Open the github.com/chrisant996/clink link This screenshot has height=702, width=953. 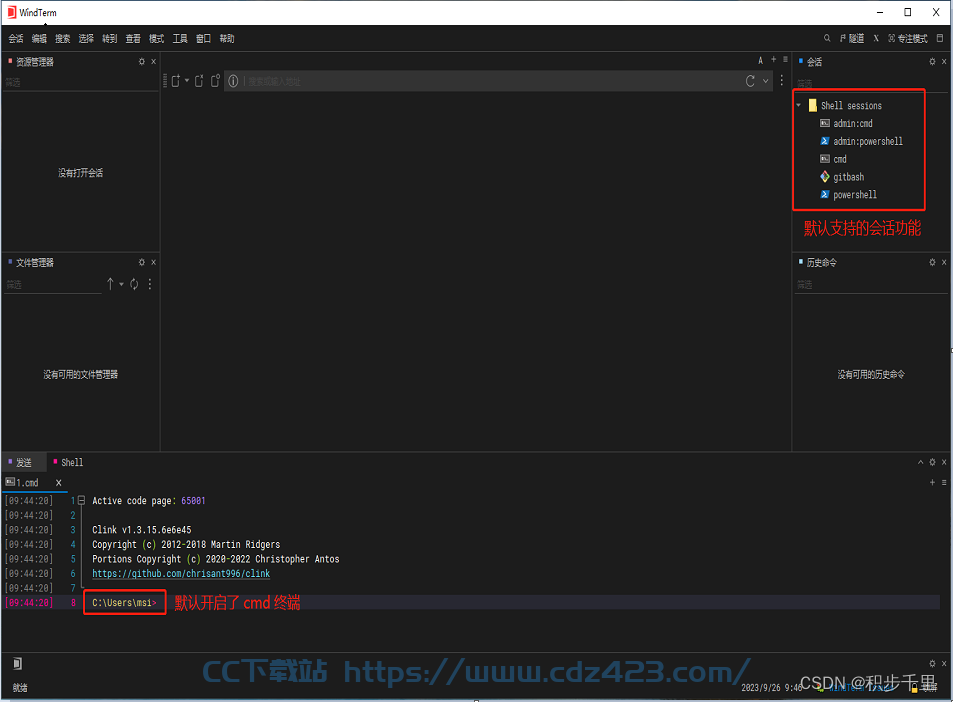pyautogui.click(x=181, y=574)
